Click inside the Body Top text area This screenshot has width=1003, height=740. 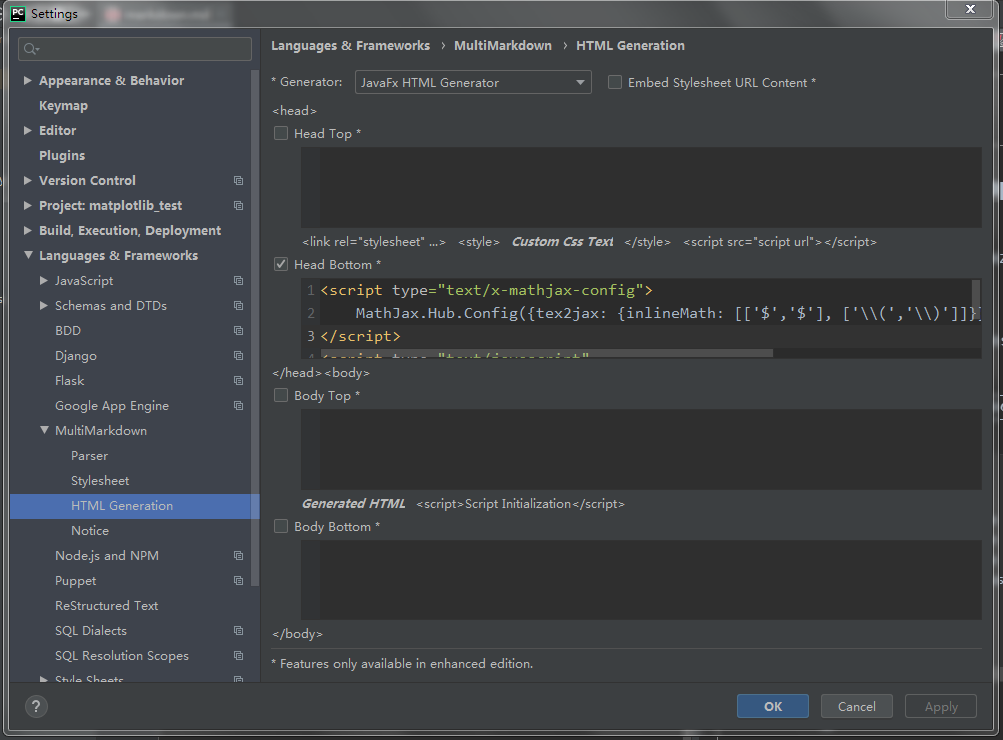tap(641, 449)
